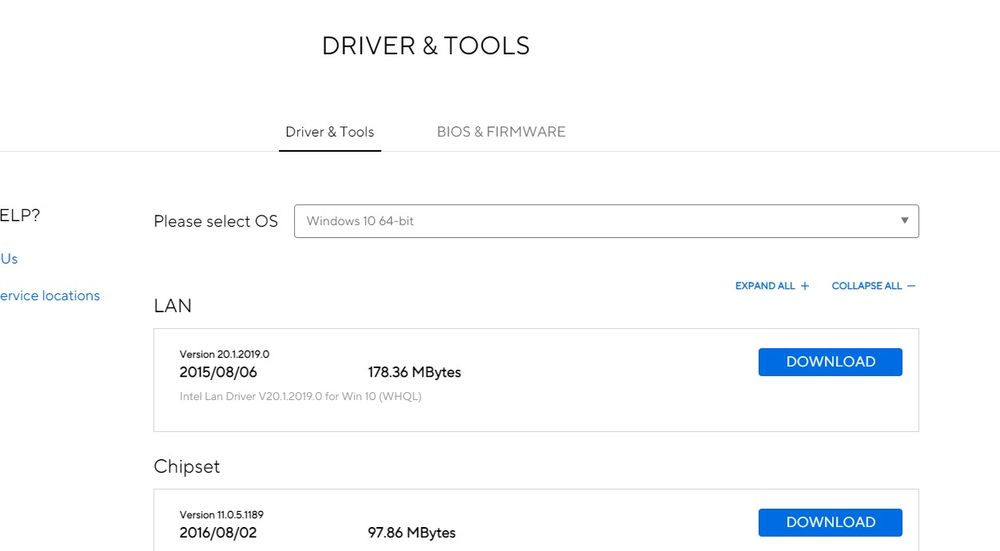1000x551 pixels.
Task: Click the EXPAND ALL text
Action: click(765, 286)
